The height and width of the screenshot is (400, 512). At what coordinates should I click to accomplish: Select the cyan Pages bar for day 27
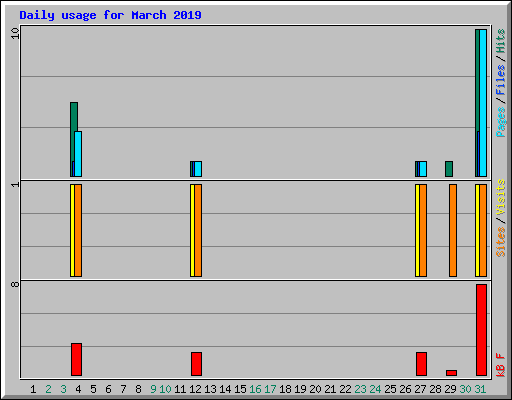click(x=423, y=169)
